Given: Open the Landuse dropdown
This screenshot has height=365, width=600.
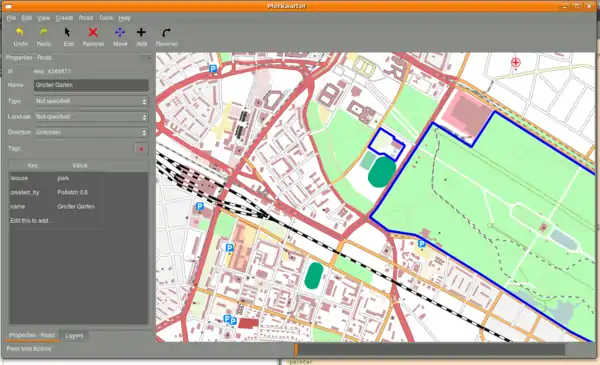Looking at the screenshot, I should (x=91, y=117).
